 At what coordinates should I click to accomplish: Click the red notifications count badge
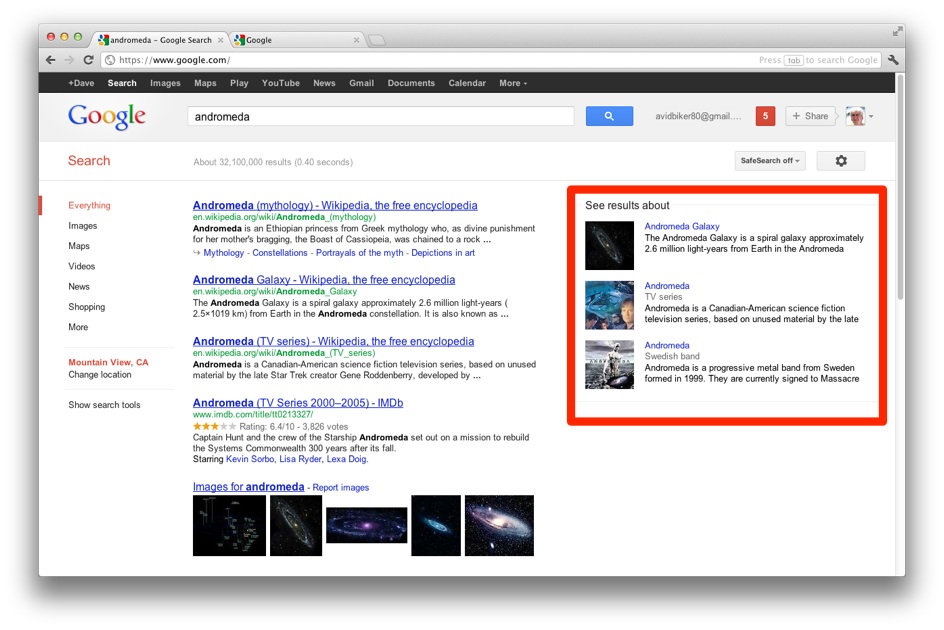pyautogui.click(x=765, y=116)
